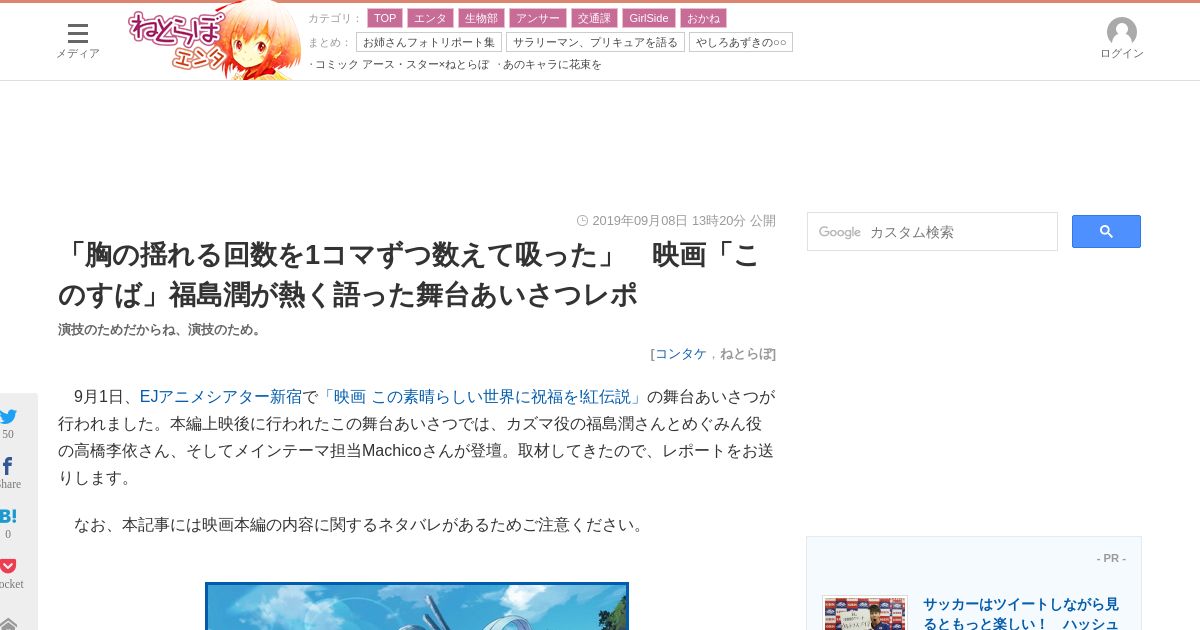This screenshot has width=1200, height=630.
Task: Bookmark with the Hatena B! icon
Action: pyautogui.click(x=8, y=516)
